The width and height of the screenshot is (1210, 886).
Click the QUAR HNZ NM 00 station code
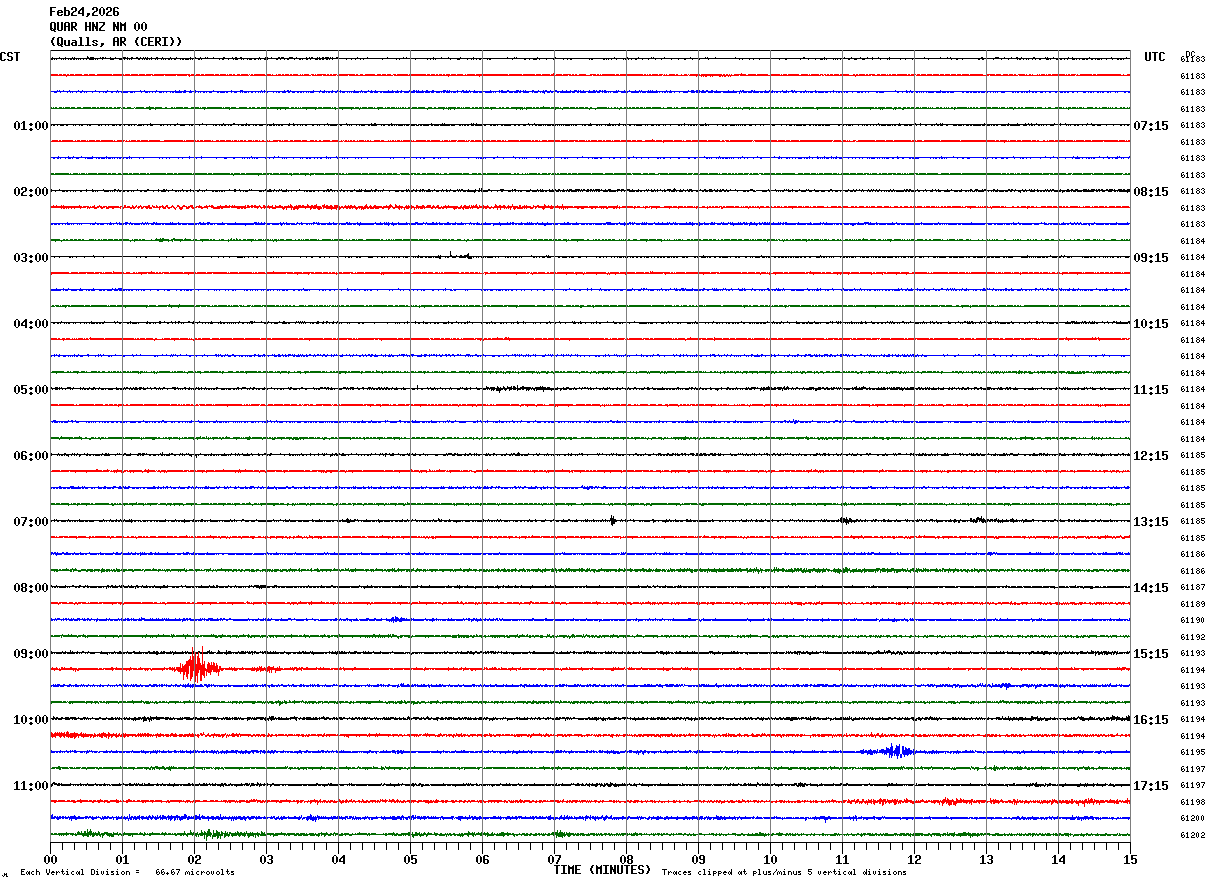tap(98, 27)
